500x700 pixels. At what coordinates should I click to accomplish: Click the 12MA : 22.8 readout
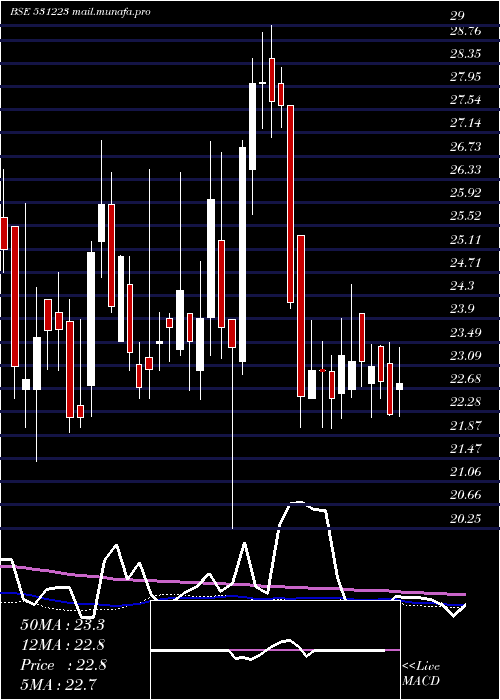(63, 645)
